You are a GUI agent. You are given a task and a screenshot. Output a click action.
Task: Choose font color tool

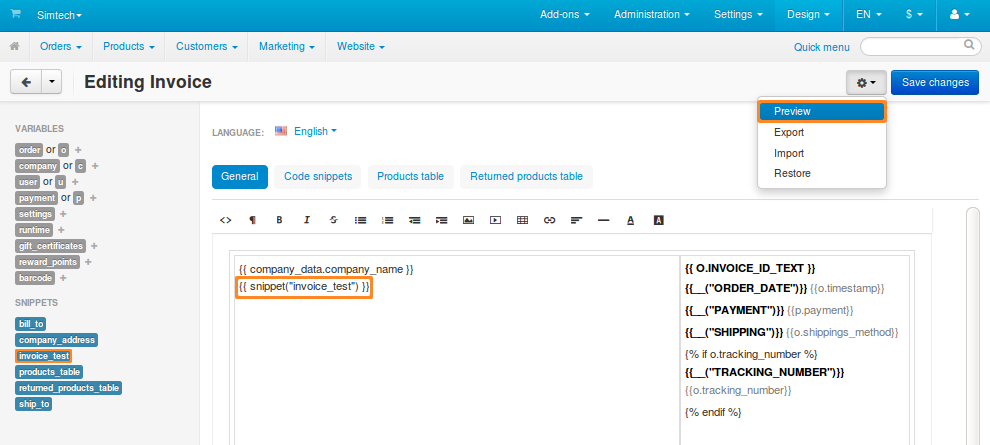pos(630,220)
